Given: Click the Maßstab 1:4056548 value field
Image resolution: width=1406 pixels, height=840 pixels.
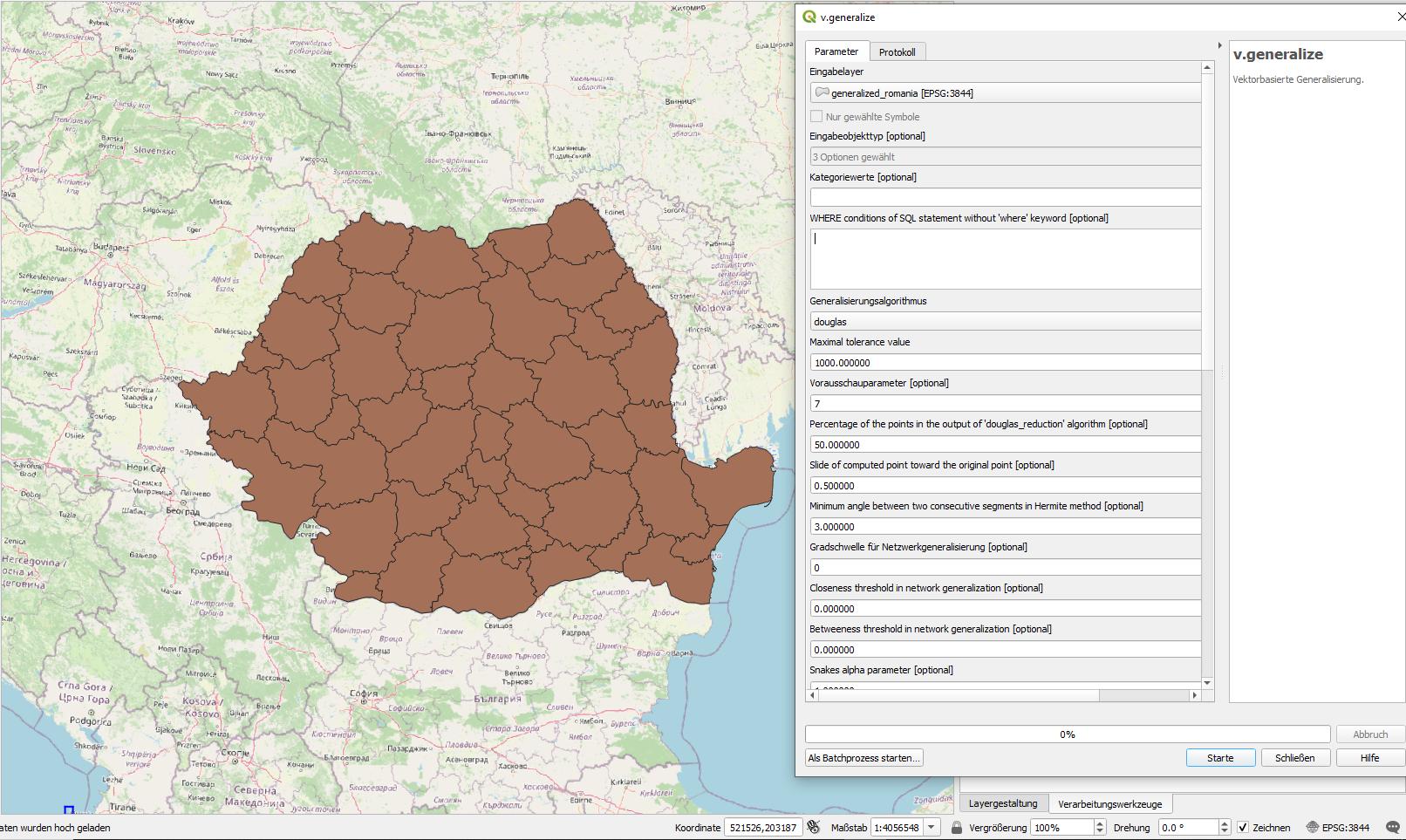Looking at the screenshot, I should pos(897,828).
